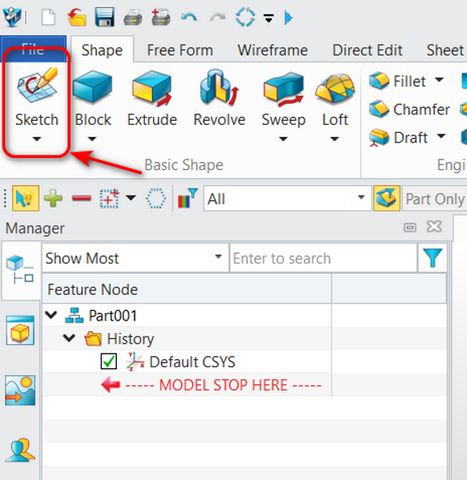
Task: Click the Extrude tool icon
Action: 152,88
